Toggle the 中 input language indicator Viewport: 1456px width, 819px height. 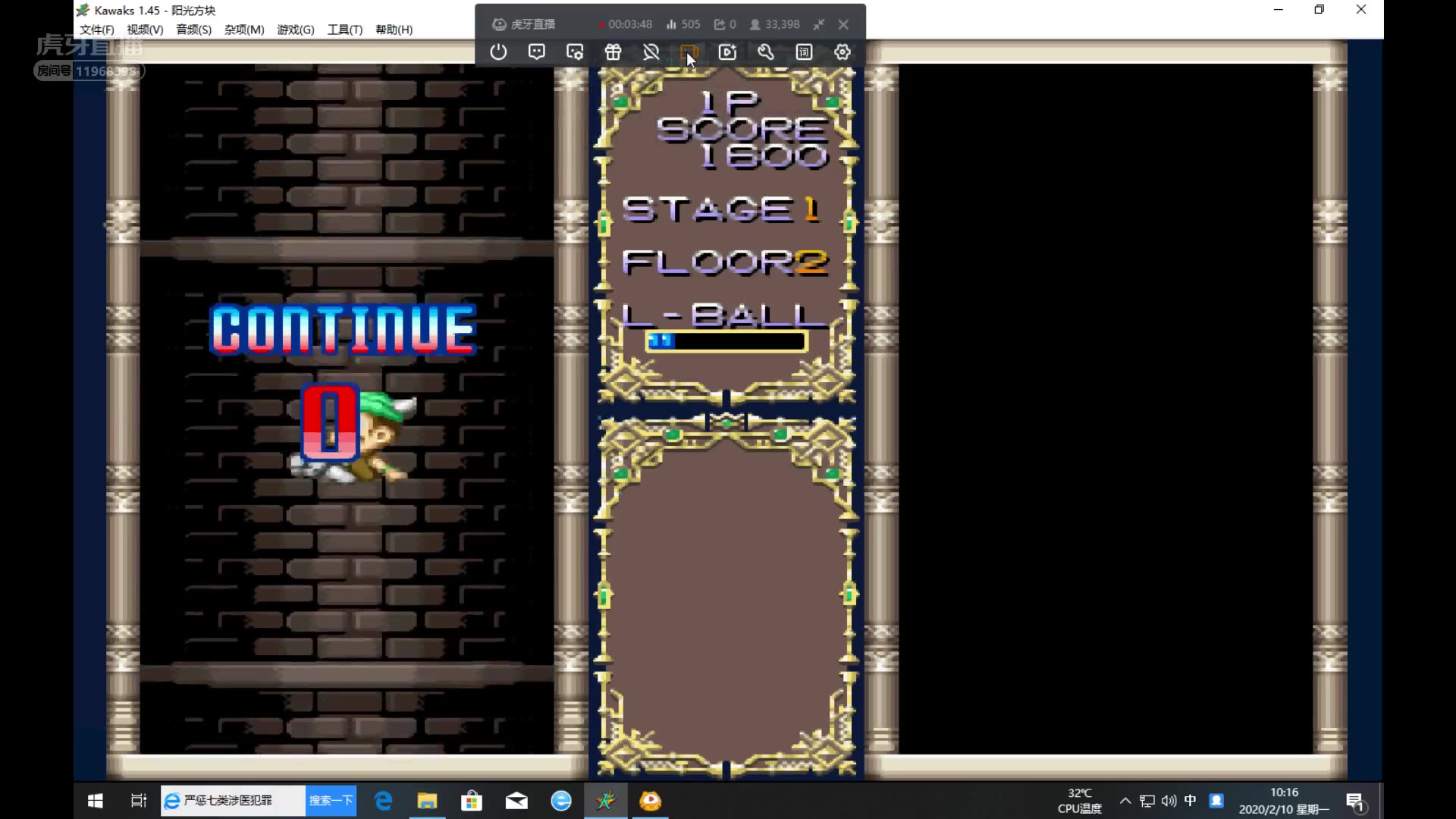click(1190, 801)
